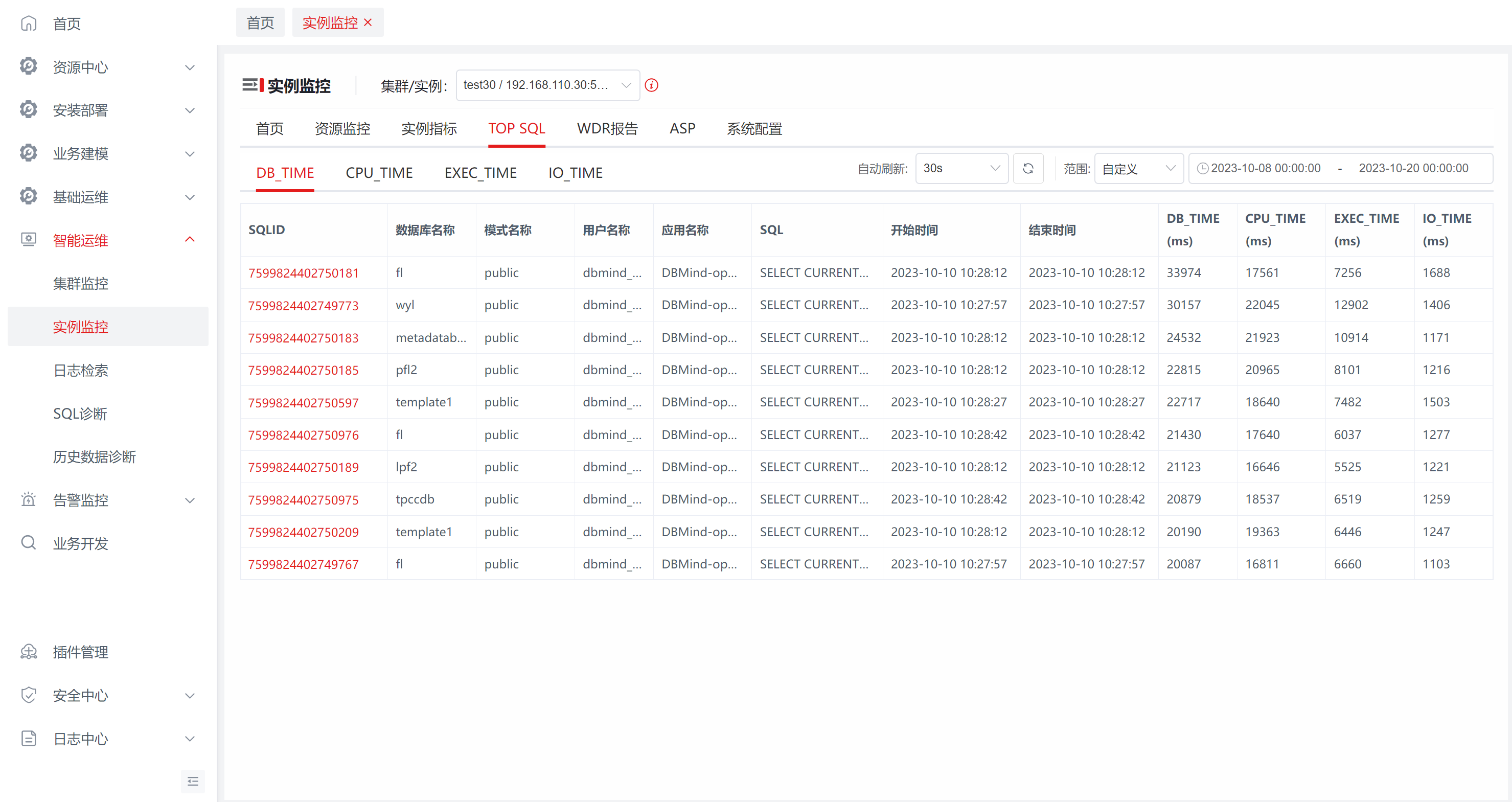Select the ASP tab
The image size is (1512, 802).
click(x=682, y=129)
